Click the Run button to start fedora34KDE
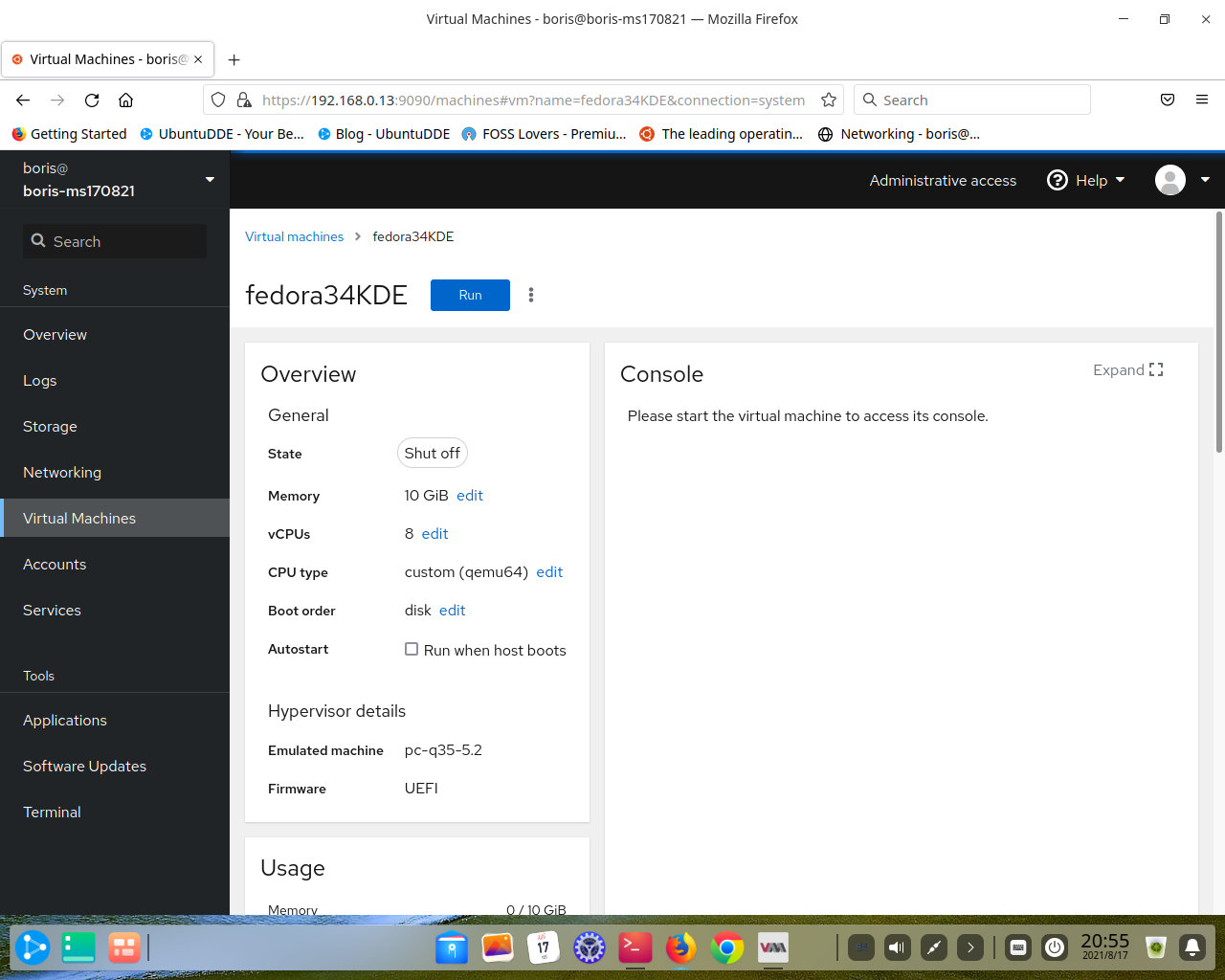 (470, 295)
